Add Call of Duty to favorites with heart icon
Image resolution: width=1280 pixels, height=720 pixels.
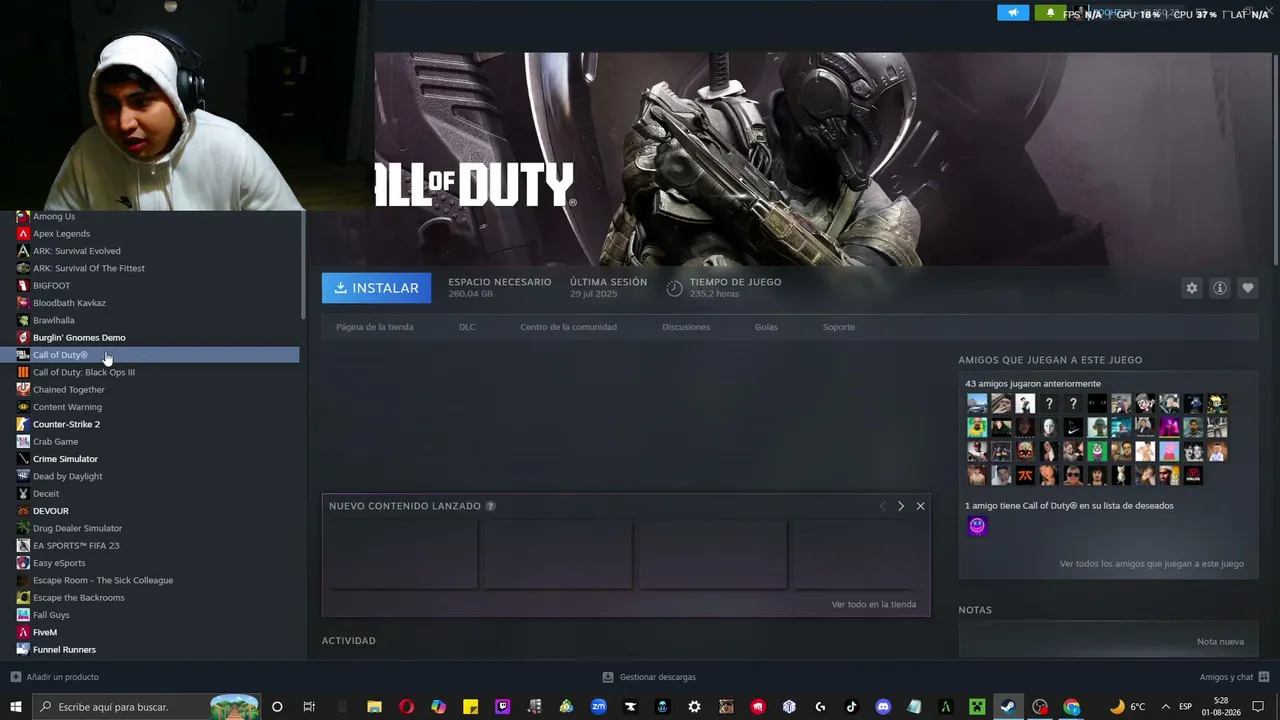[x=1247, y=288]
